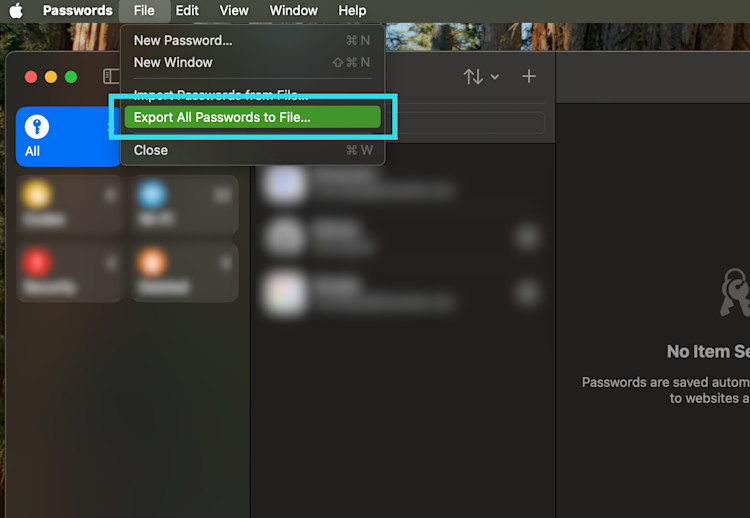
Task: Choose New Window in File menu
Action: pyautogui.click(x=173, y=62)
